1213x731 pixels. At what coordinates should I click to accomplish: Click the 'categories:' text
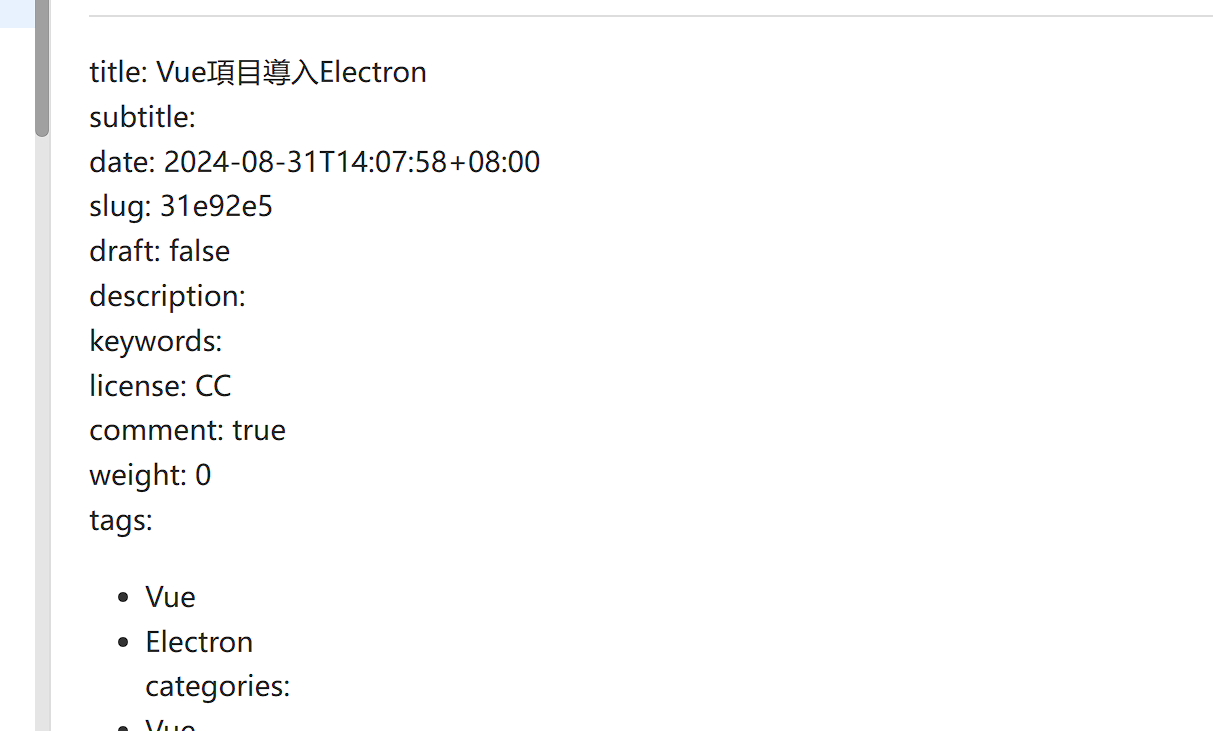tap(217, 687)
